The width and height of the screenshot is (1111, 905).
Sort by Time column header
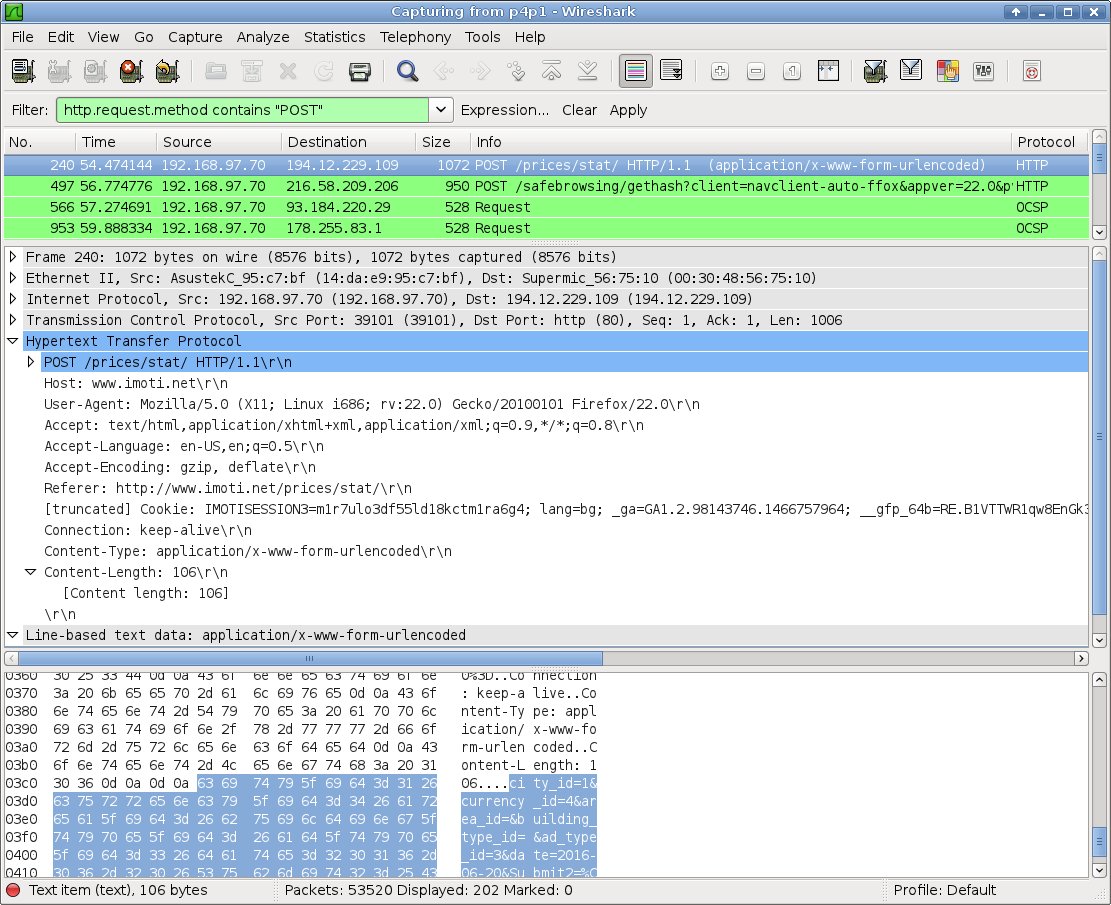coord(115,142)
